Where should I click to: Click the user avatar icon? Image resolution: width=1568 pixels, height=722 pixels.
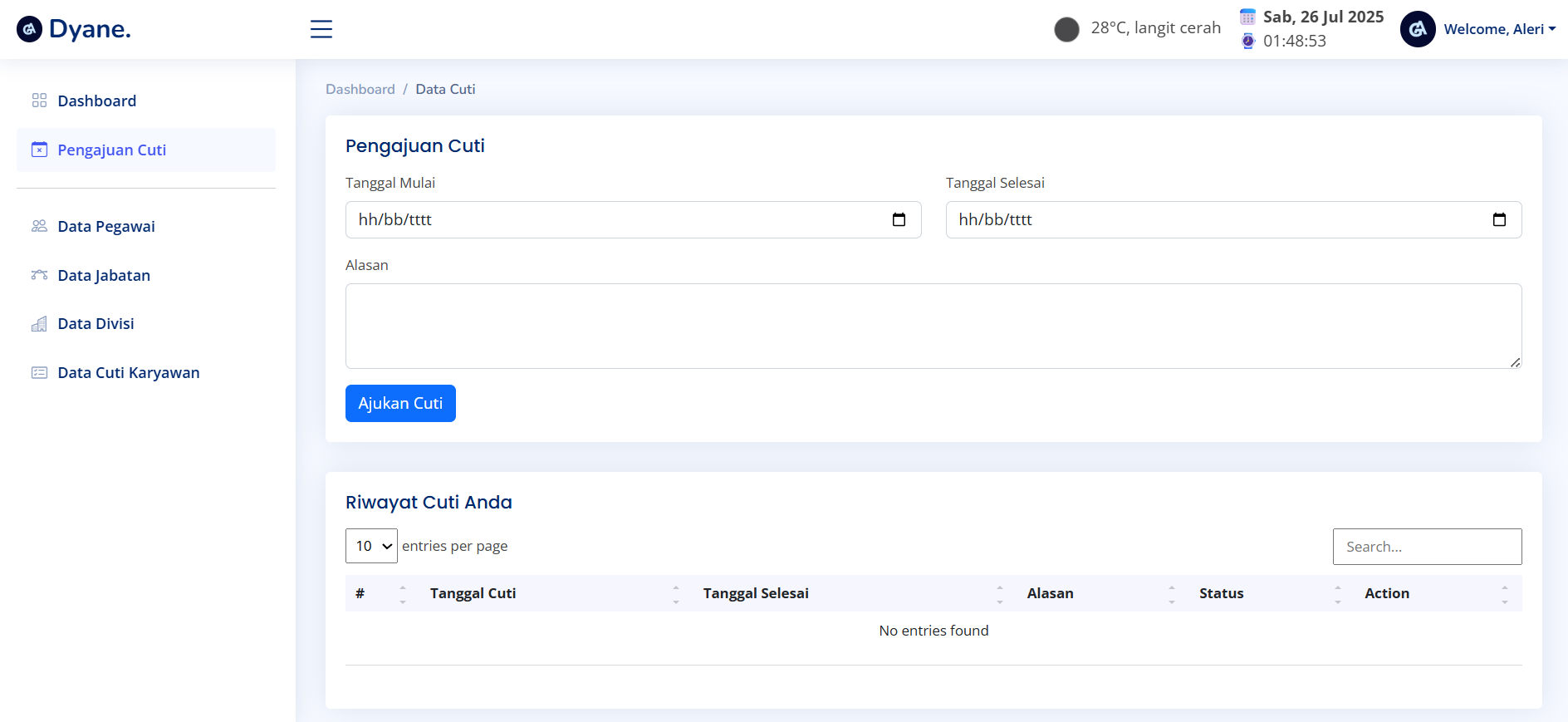[x=1418, y=29]
